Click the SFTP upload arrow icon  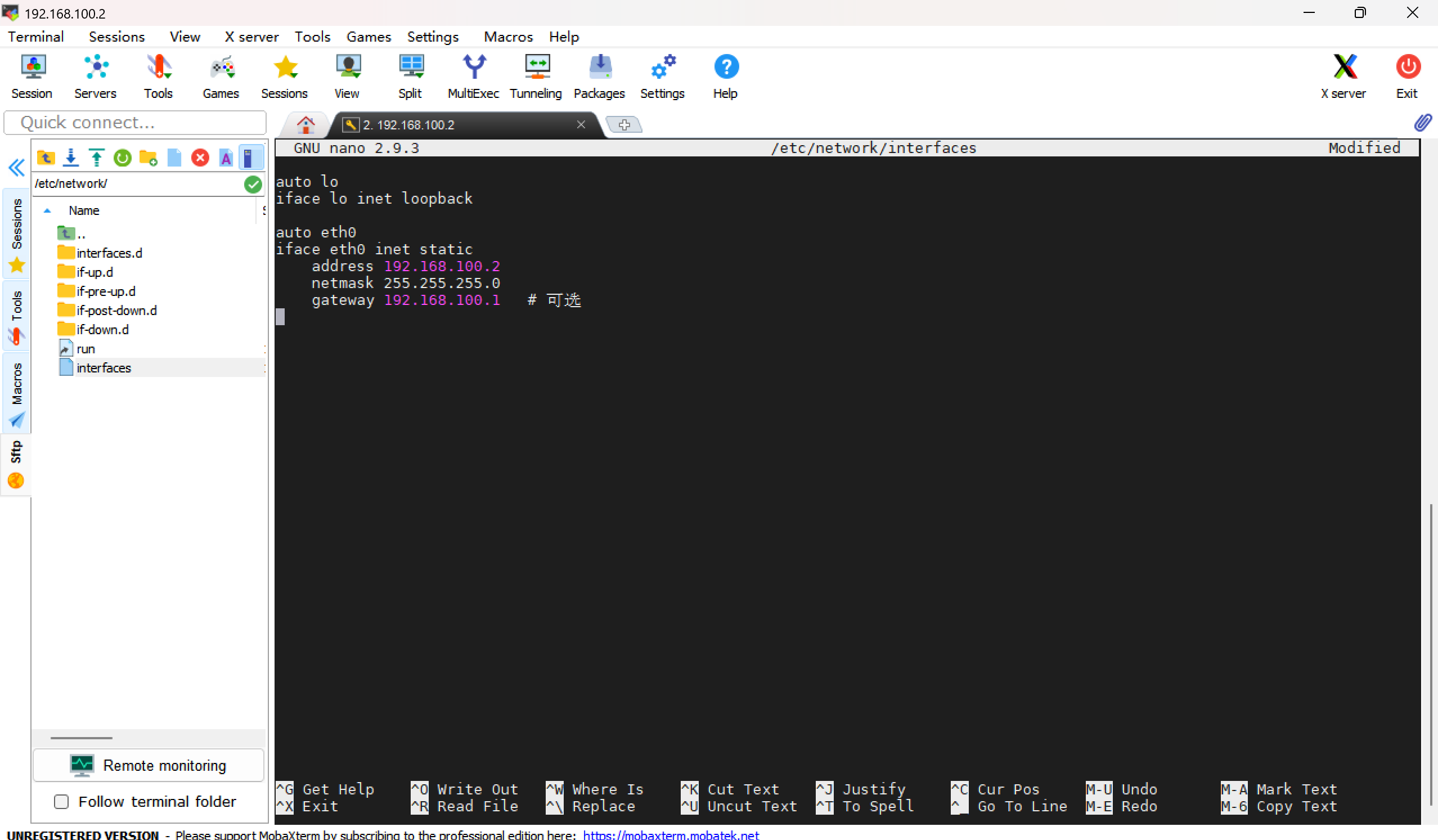point(96,158)
